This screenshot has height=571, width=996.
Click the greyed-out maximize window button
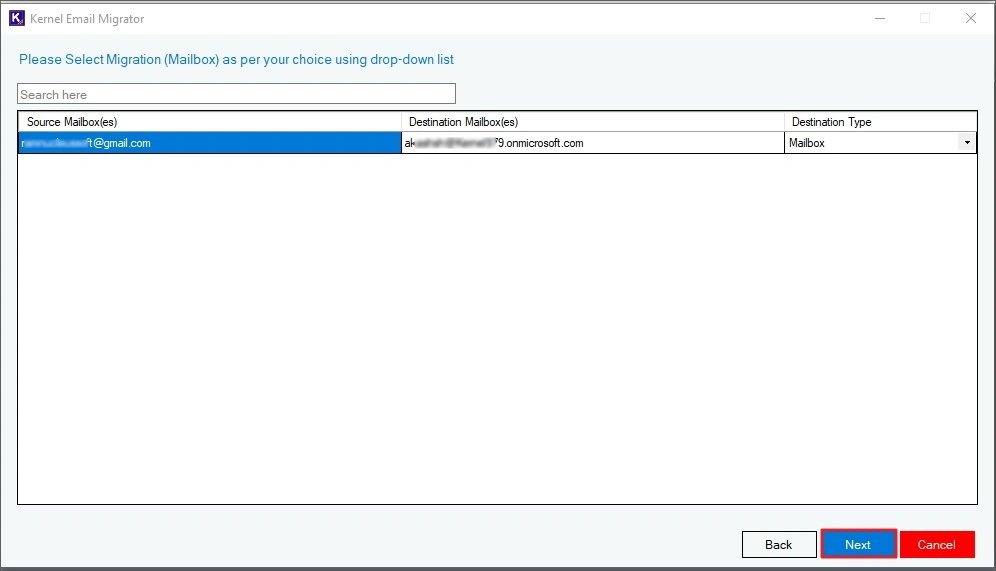click(x=925, y=18)
